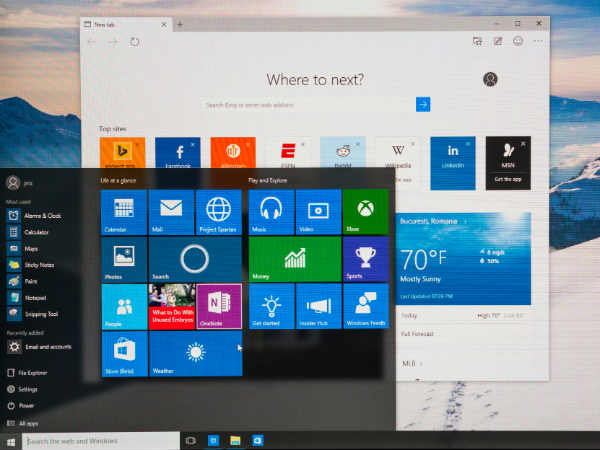Open a new browser tab with plus
This screenshot has height=450, width=600.
click(180, 23)
